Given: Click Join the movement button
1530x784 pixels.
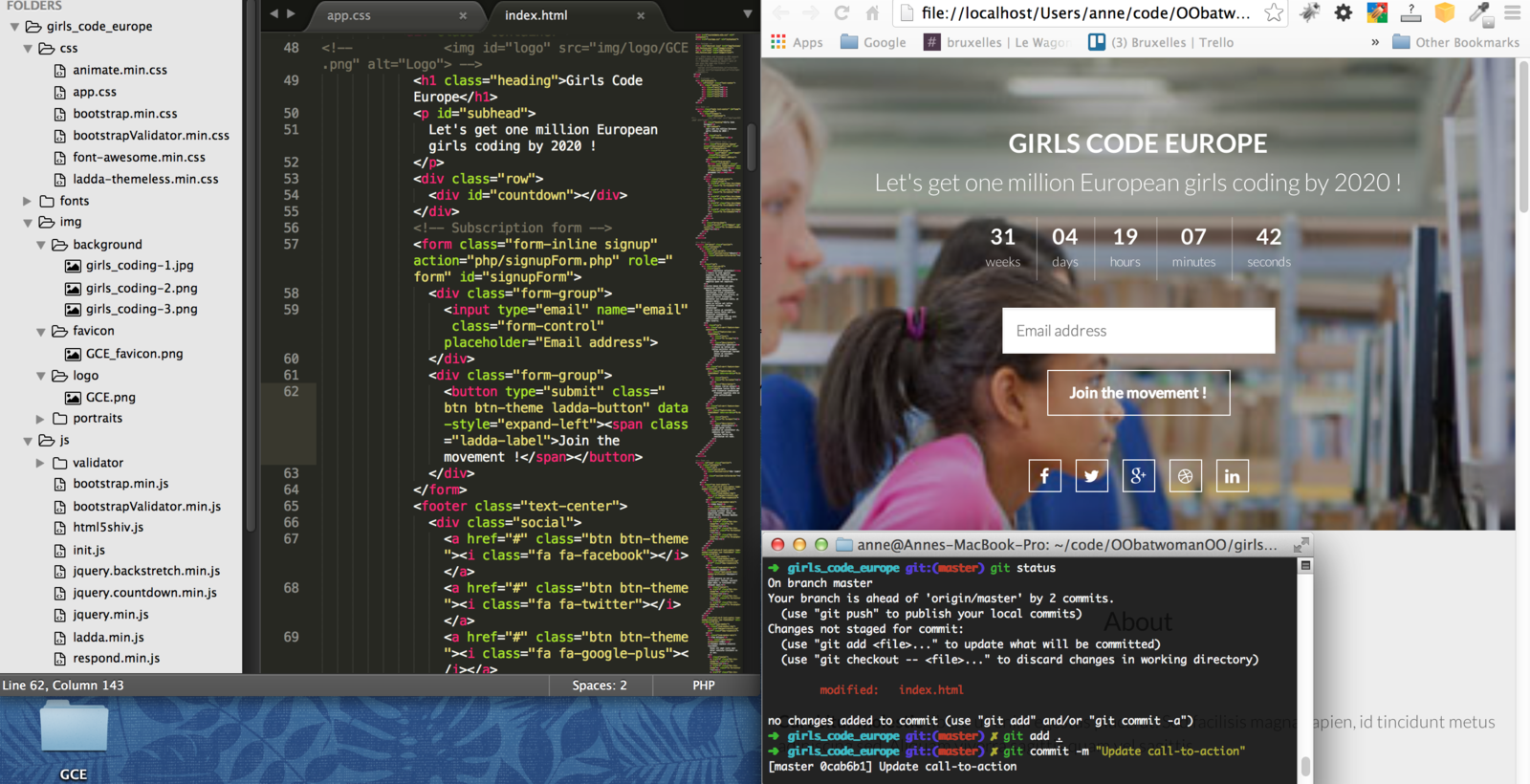Looking at the screenshot, I should (1138, 393).
